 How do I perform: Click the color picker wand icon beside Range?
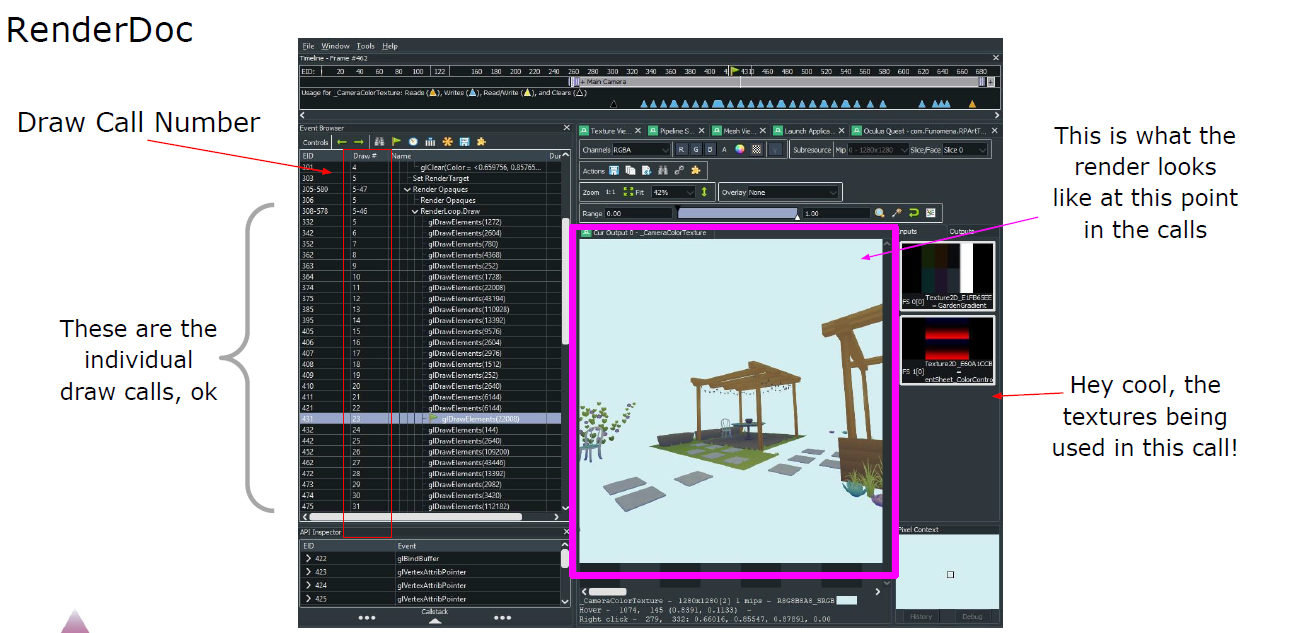pyautogui.click(x=896, y=213)
